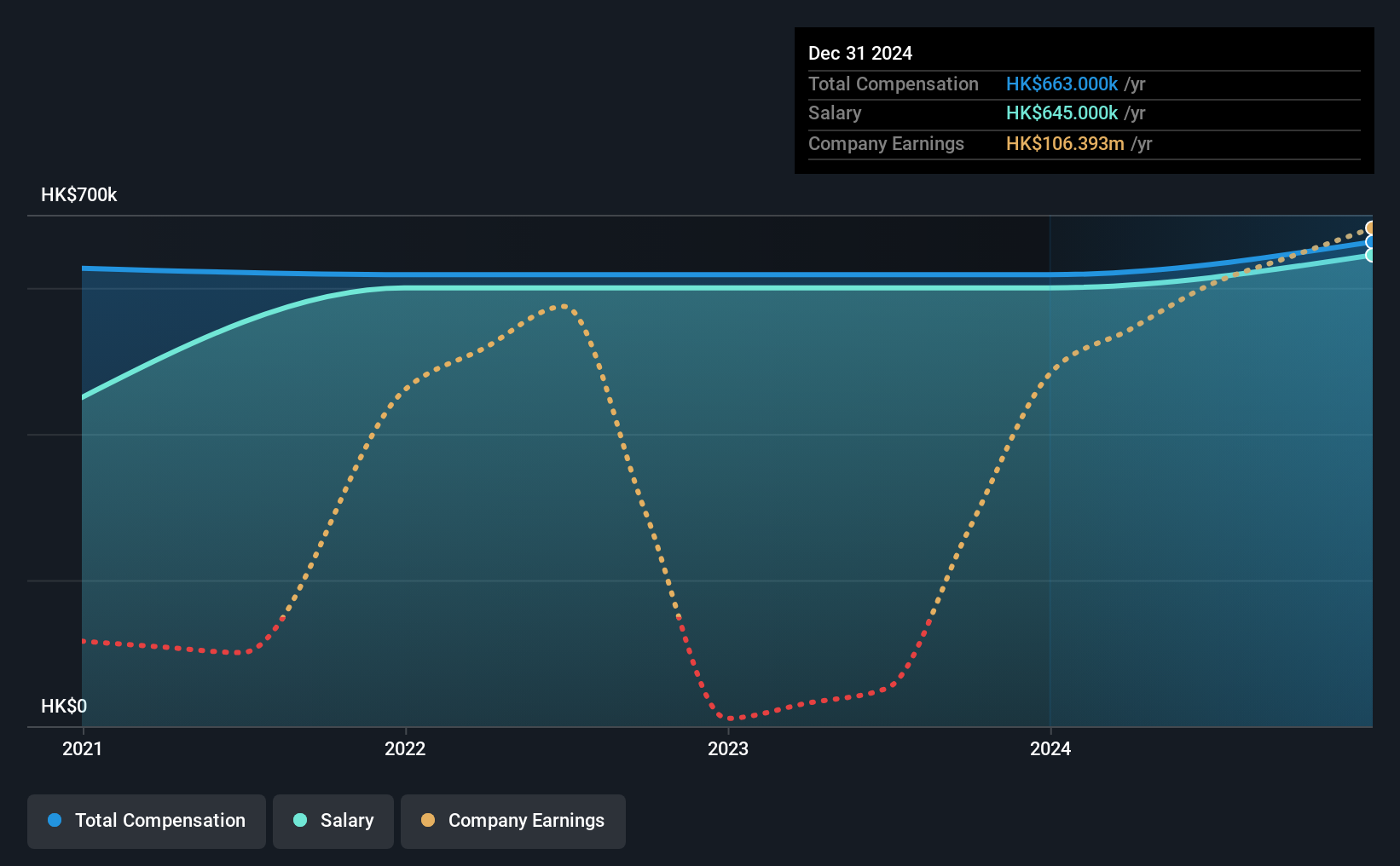This screenshot has height=866, width=1400.
Task: Click the orange Company Earnings legend dot
Action: (428, 820)
